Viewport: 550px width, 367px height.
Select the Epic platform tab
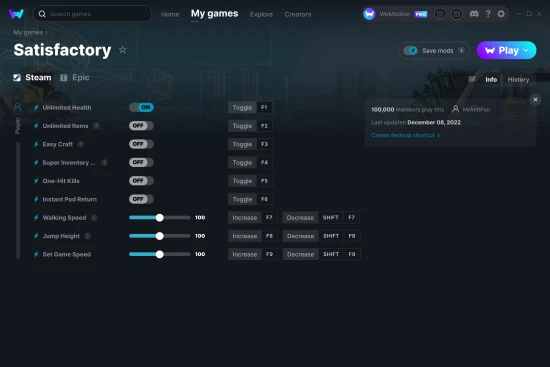click(x=75, y=78)
